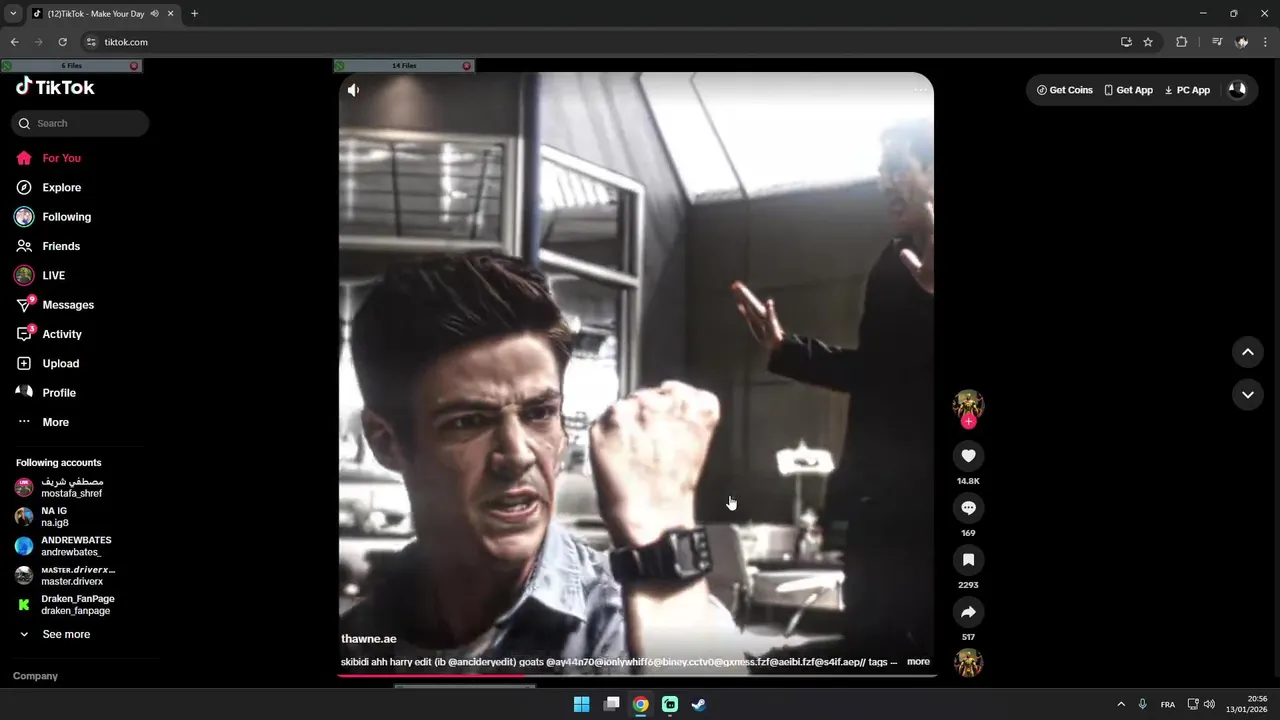The width and height of the screenshot is (1280, 720).
Task: Open the sound disc thumbnail
Action: click(968, 663)
